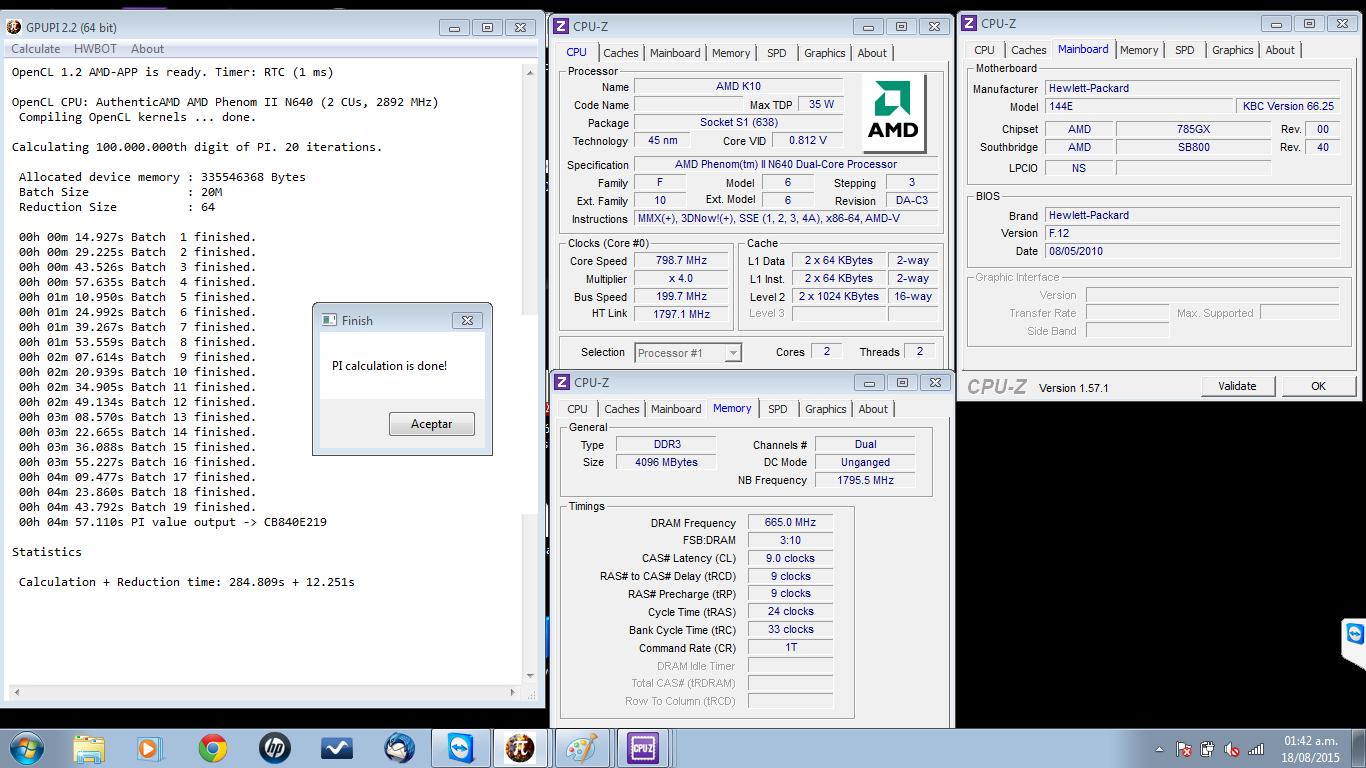Switch to Paint on the taskbar
The width and height of the screenshot is (1366, 768).
point(581,748)
